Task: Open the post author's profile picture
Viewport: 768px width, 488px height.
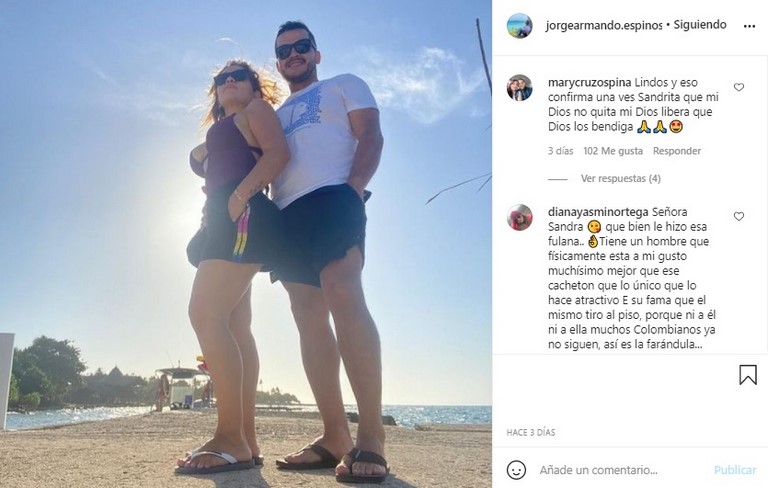Action: tap(519, 25)
